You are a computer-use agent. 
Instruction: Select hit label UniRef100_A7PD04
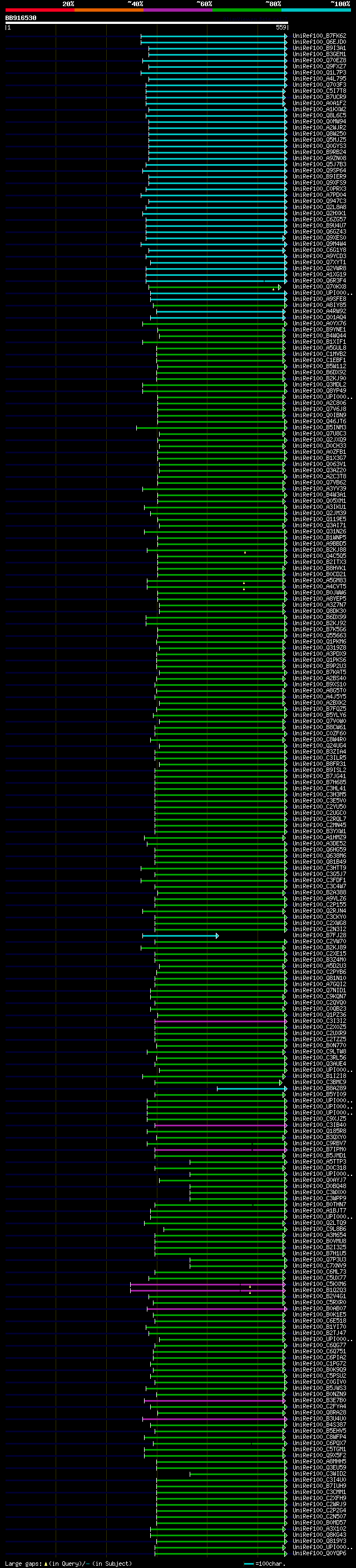(319, 195)
